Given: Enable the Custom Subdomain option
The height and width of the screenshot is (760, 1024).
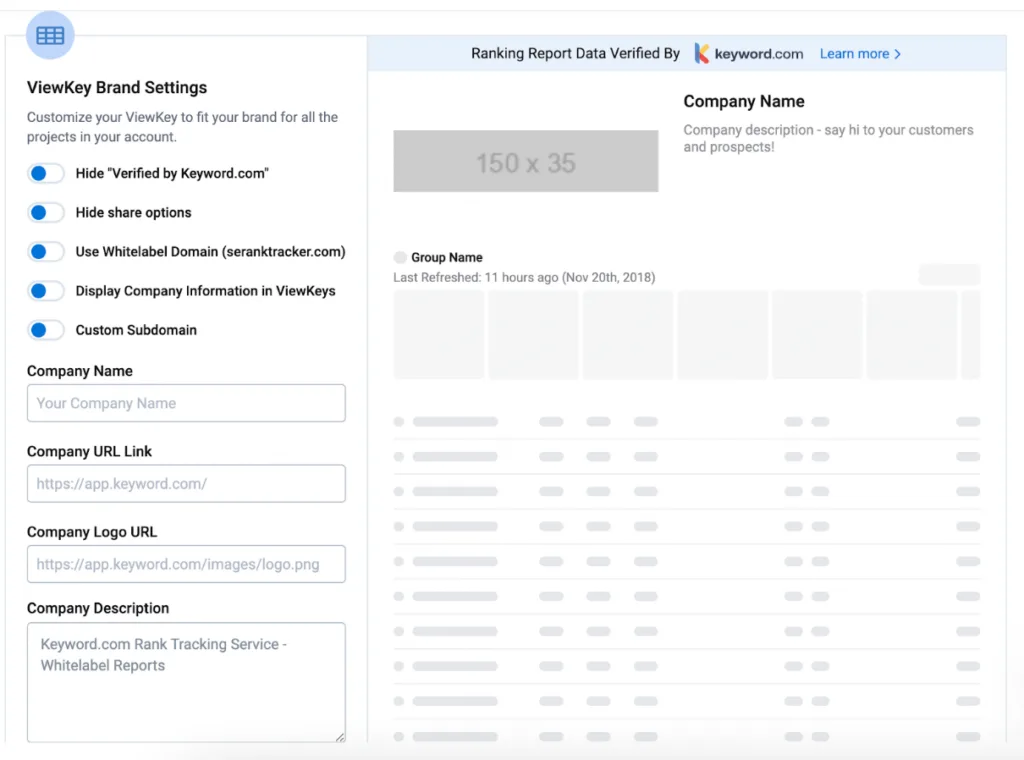Looking at the screenshot, I should pos(46,330).
